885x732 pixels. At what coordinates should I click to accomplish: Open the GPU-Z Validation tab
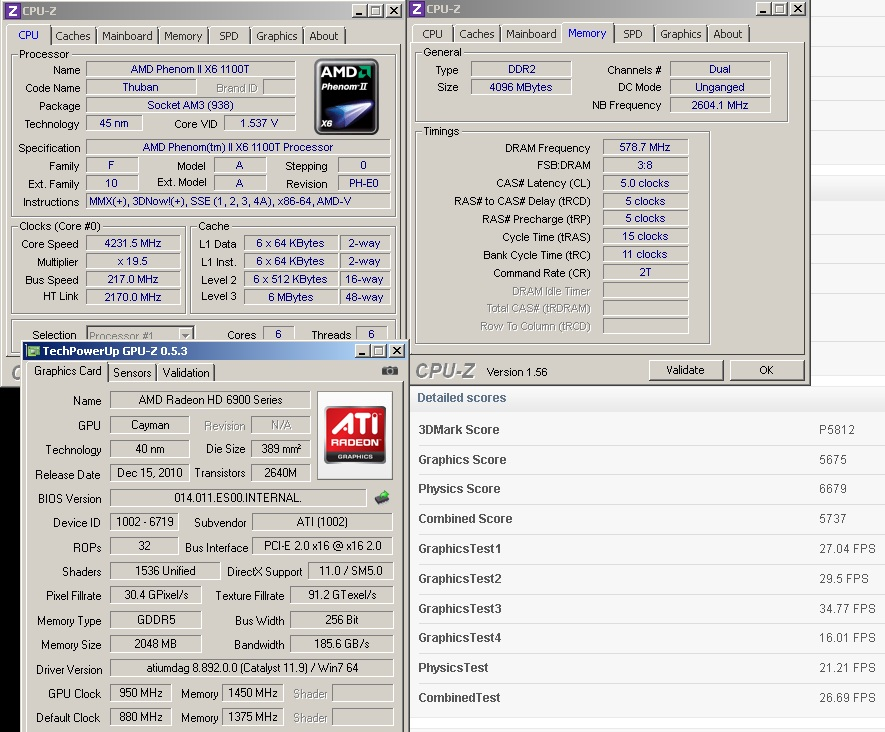point(186,372)
